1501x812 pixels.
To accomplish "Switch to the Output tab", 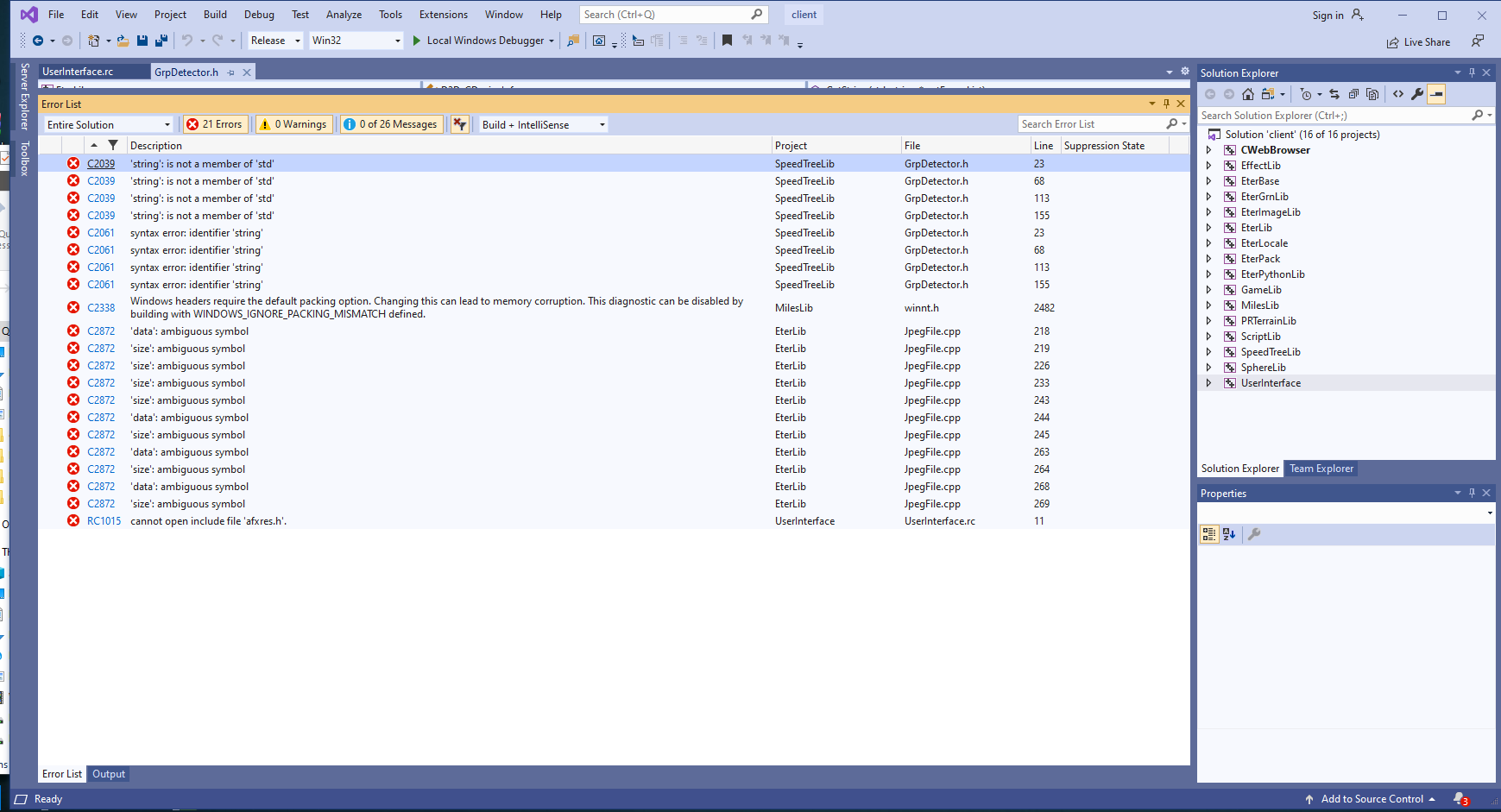I will coord(109,774).
